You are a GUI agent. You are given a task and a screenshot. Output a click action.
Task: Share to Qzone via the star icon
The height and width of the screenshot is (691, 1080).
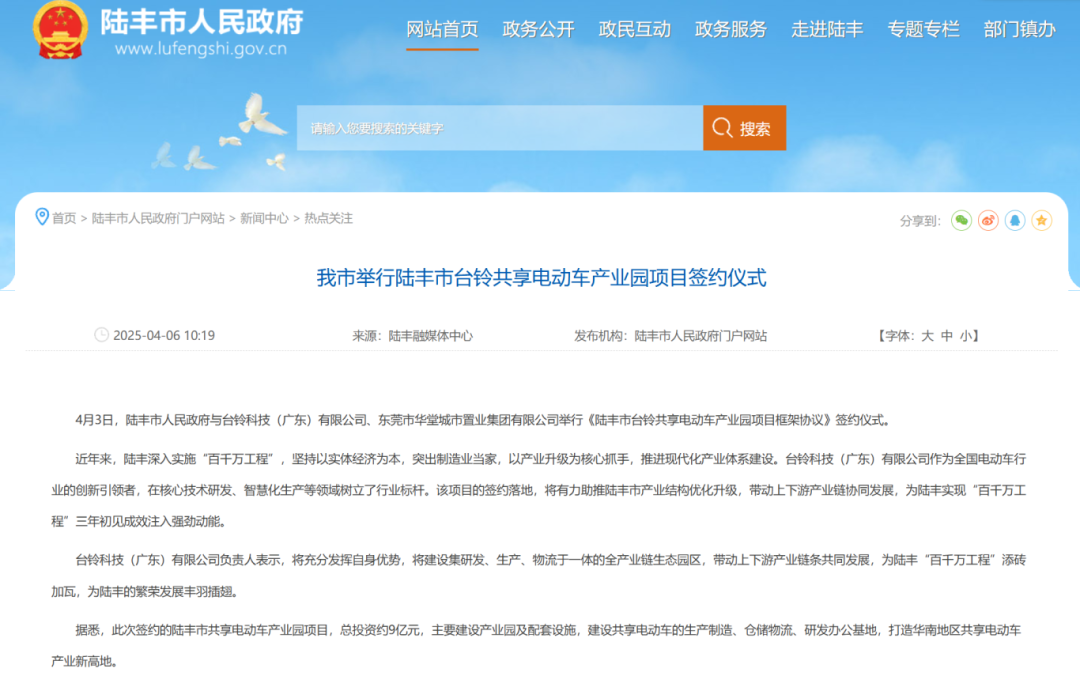1041,220
